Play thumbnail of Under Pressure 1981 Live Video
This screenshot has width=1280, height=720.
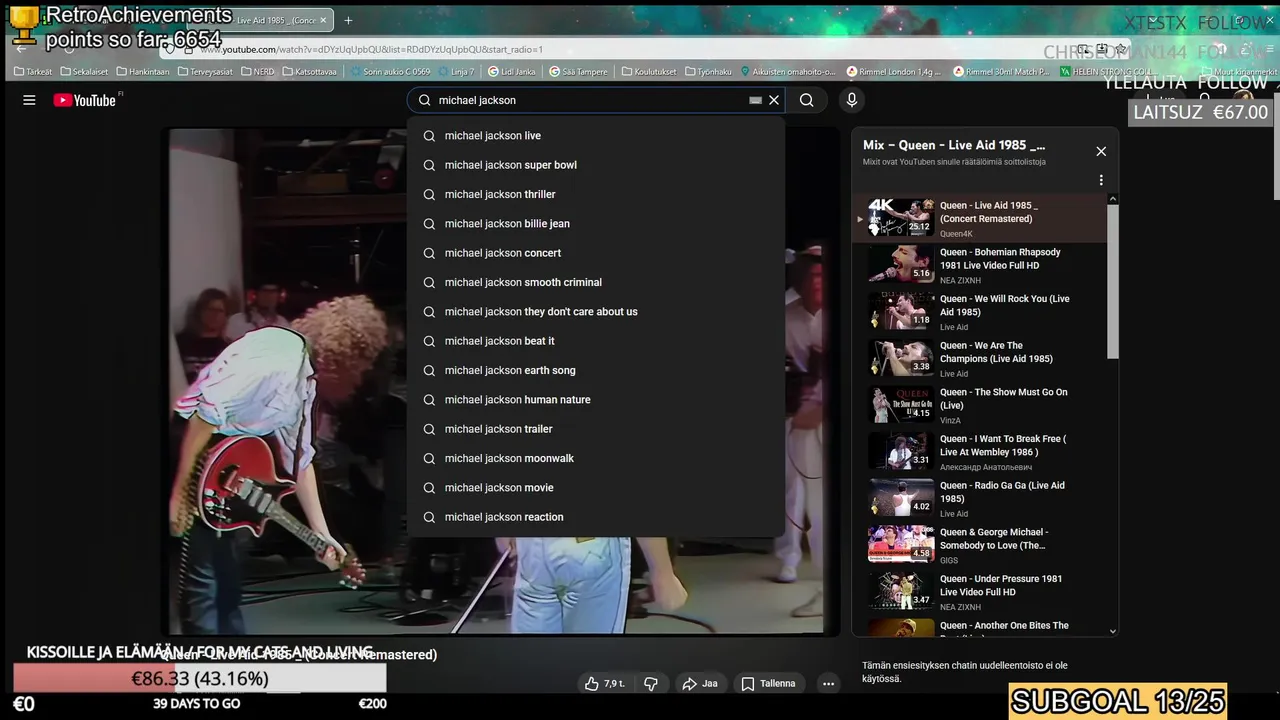pos(901,591)
